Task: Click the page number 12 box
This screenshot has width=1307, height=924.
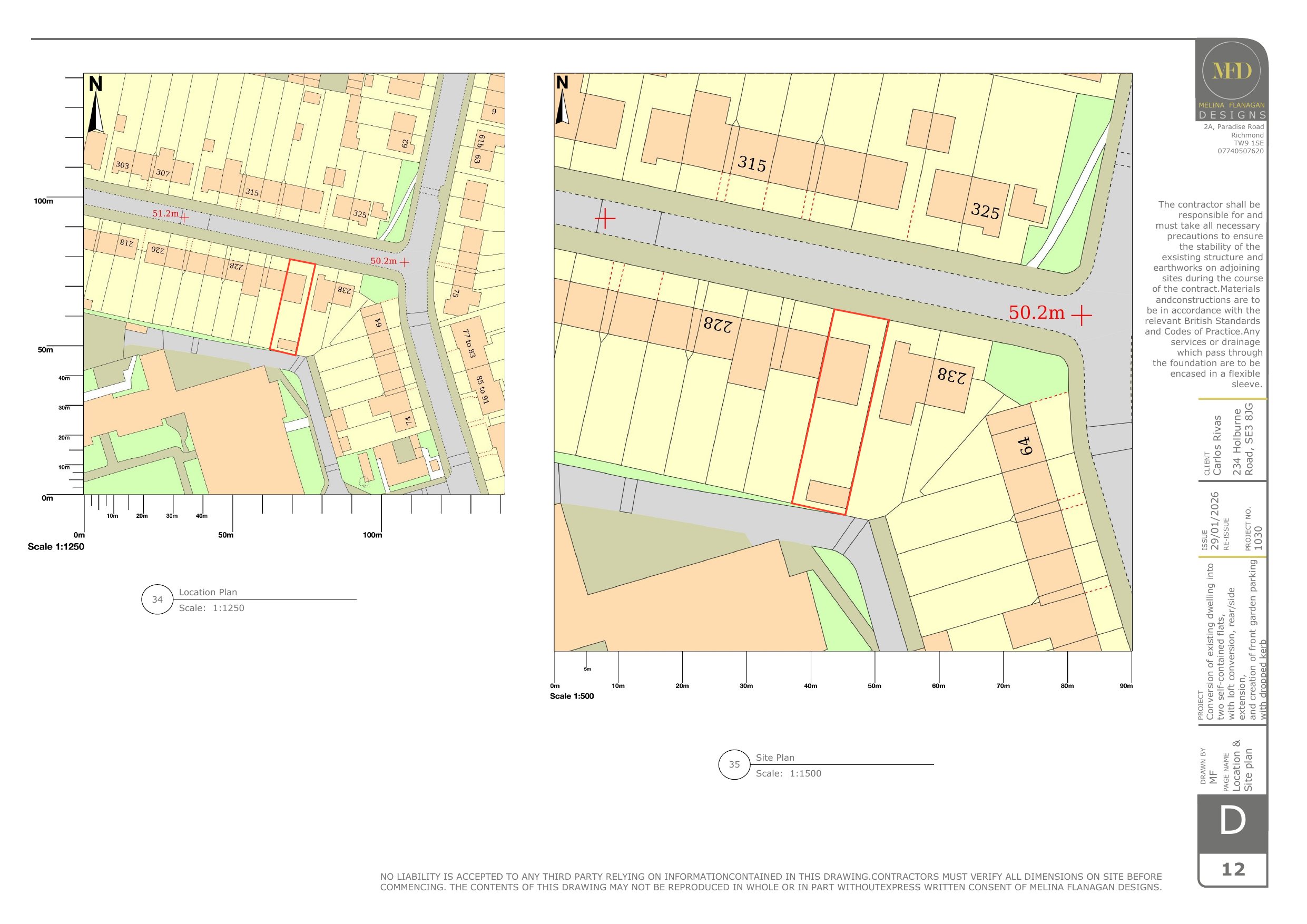Action: (x=1232, y=869)
